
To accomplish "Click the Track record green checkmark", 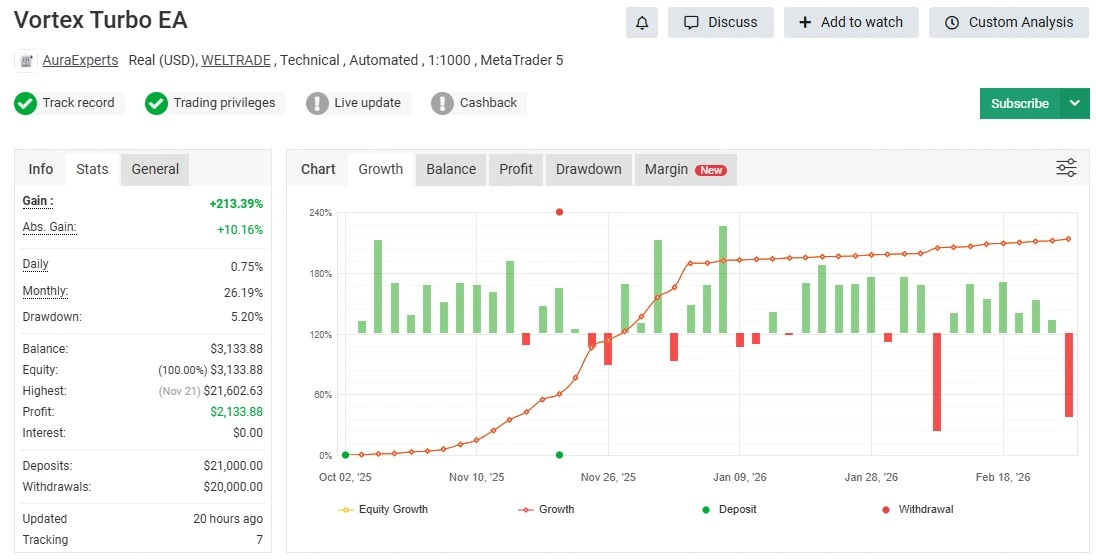I will click(x=26, y=103).
